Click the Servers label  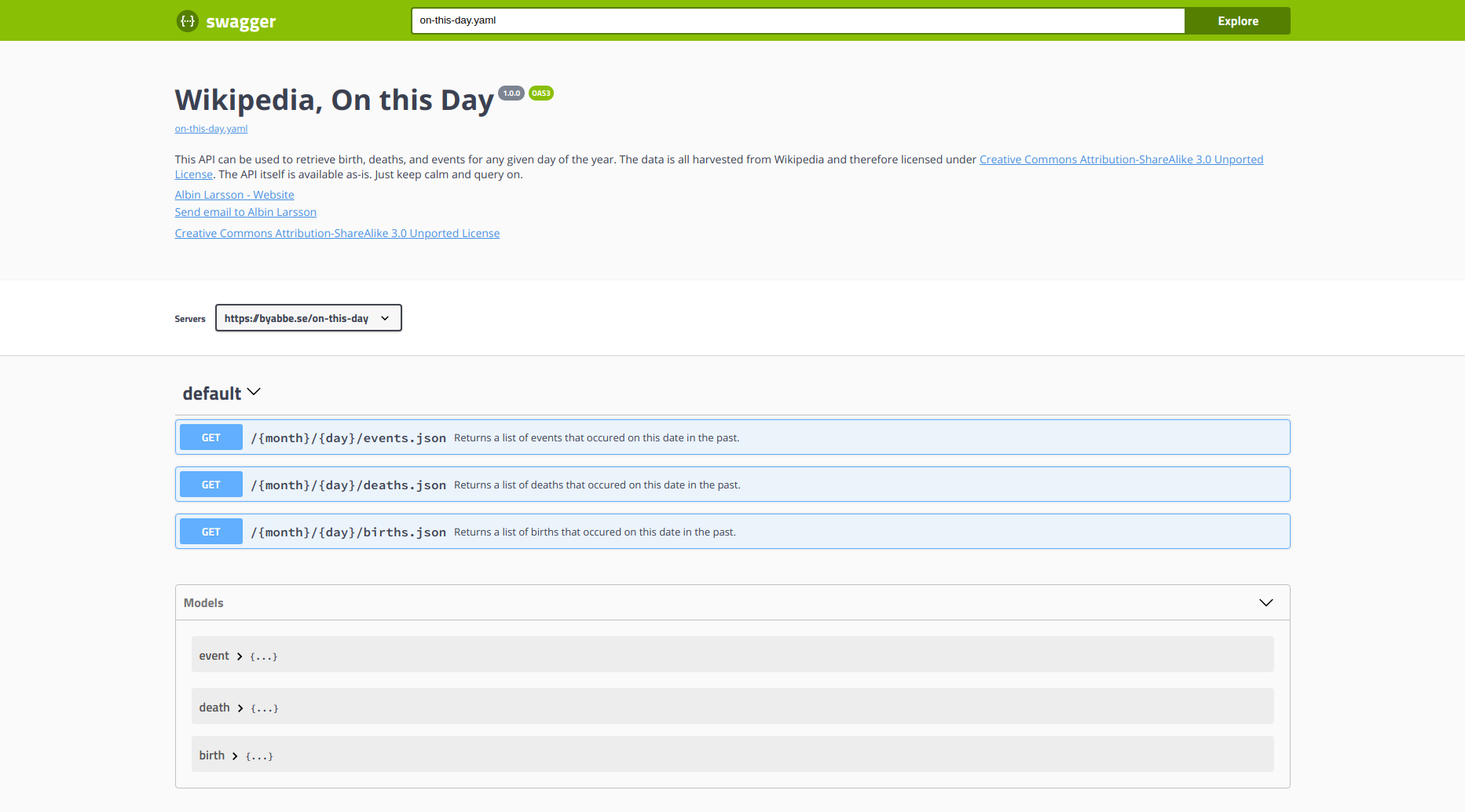coord(190,319)
